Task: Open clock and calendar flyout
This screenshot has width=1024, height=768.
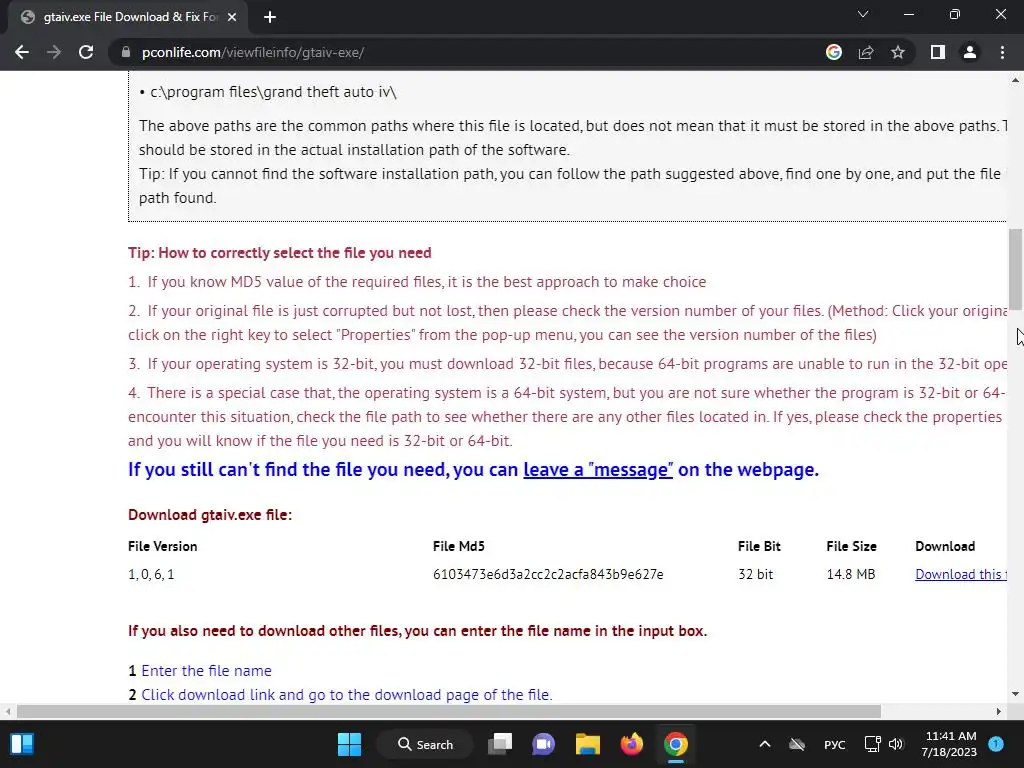Action: click(950, 744)
